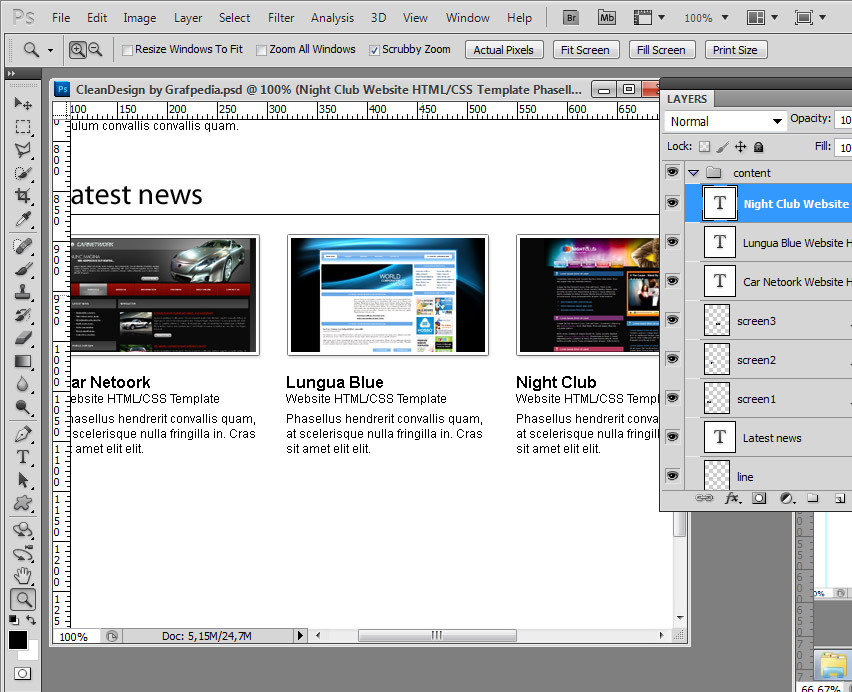The width and height of the screenshot is (852, 692).
Task: Select the Spot Healing Brush tool
Action: pos(23,246)
